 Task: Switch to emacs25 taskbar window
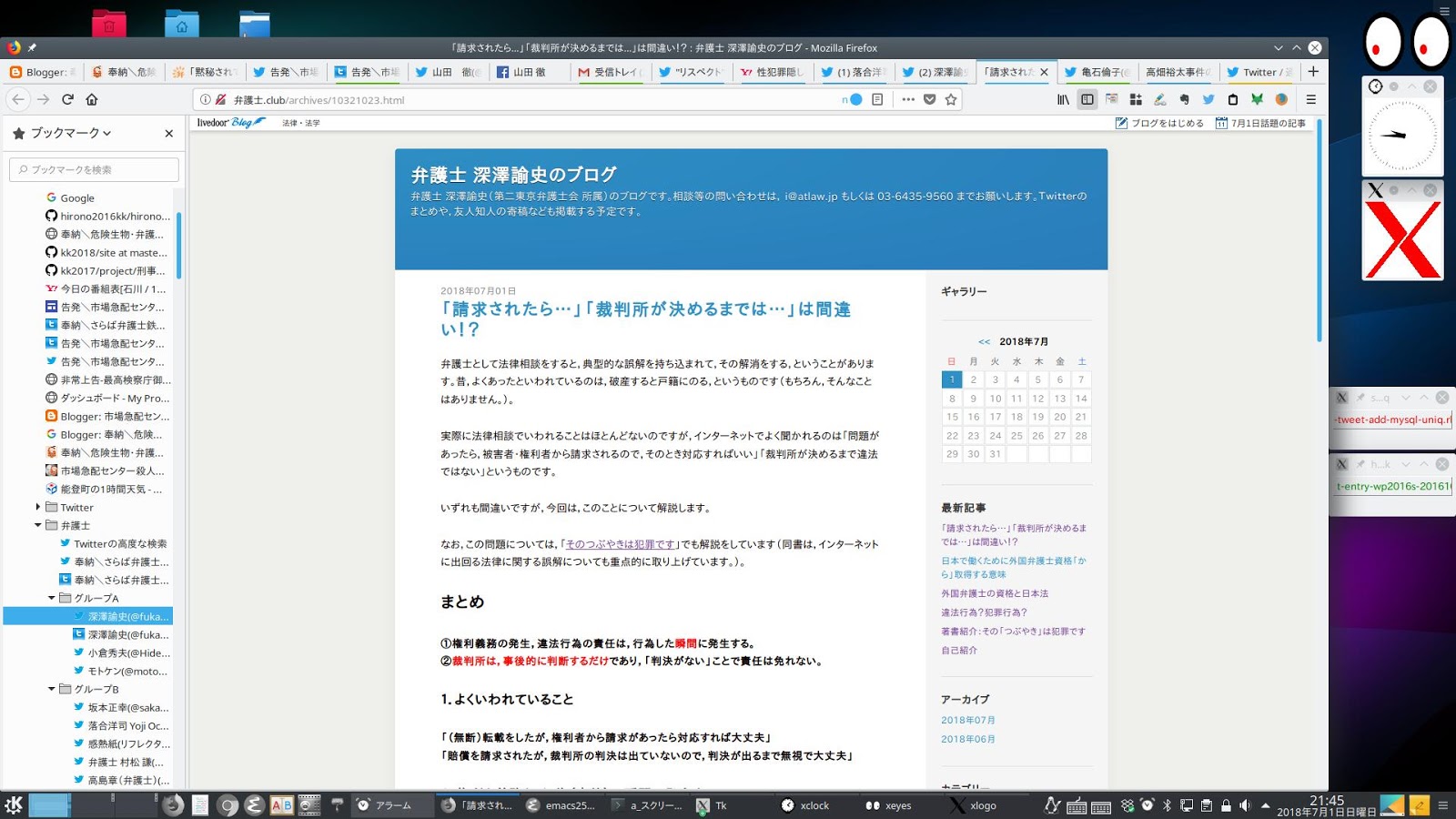(561, 805)
